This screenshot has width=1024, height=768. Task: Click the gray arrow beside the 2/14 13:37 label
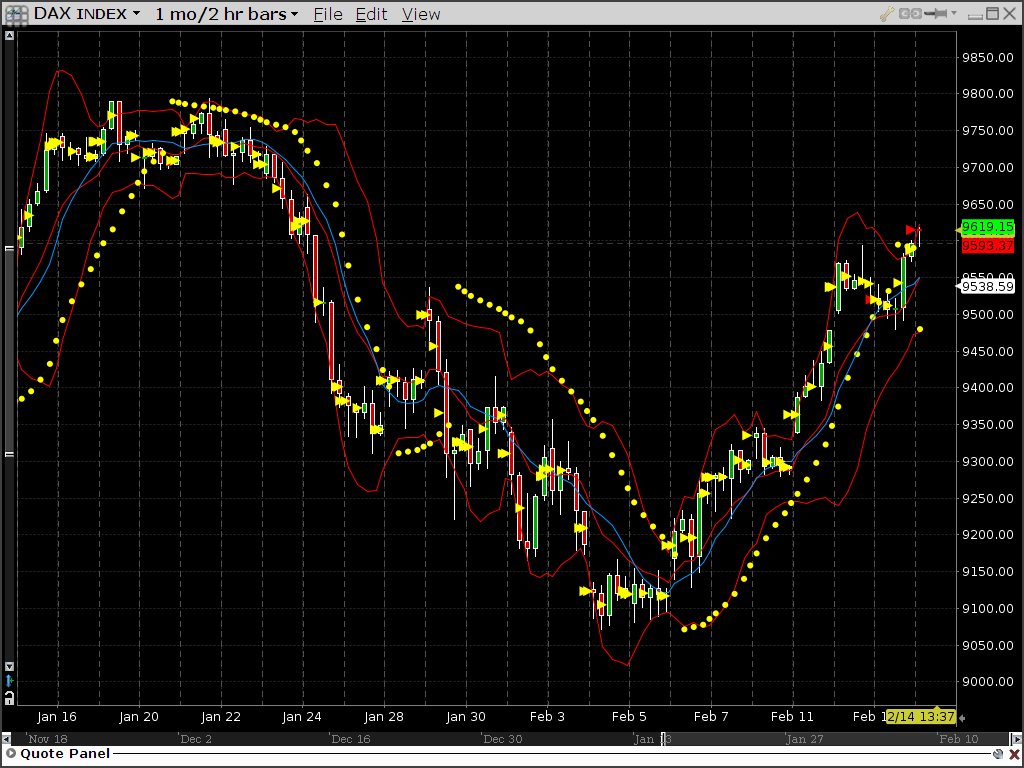[962, 717]
